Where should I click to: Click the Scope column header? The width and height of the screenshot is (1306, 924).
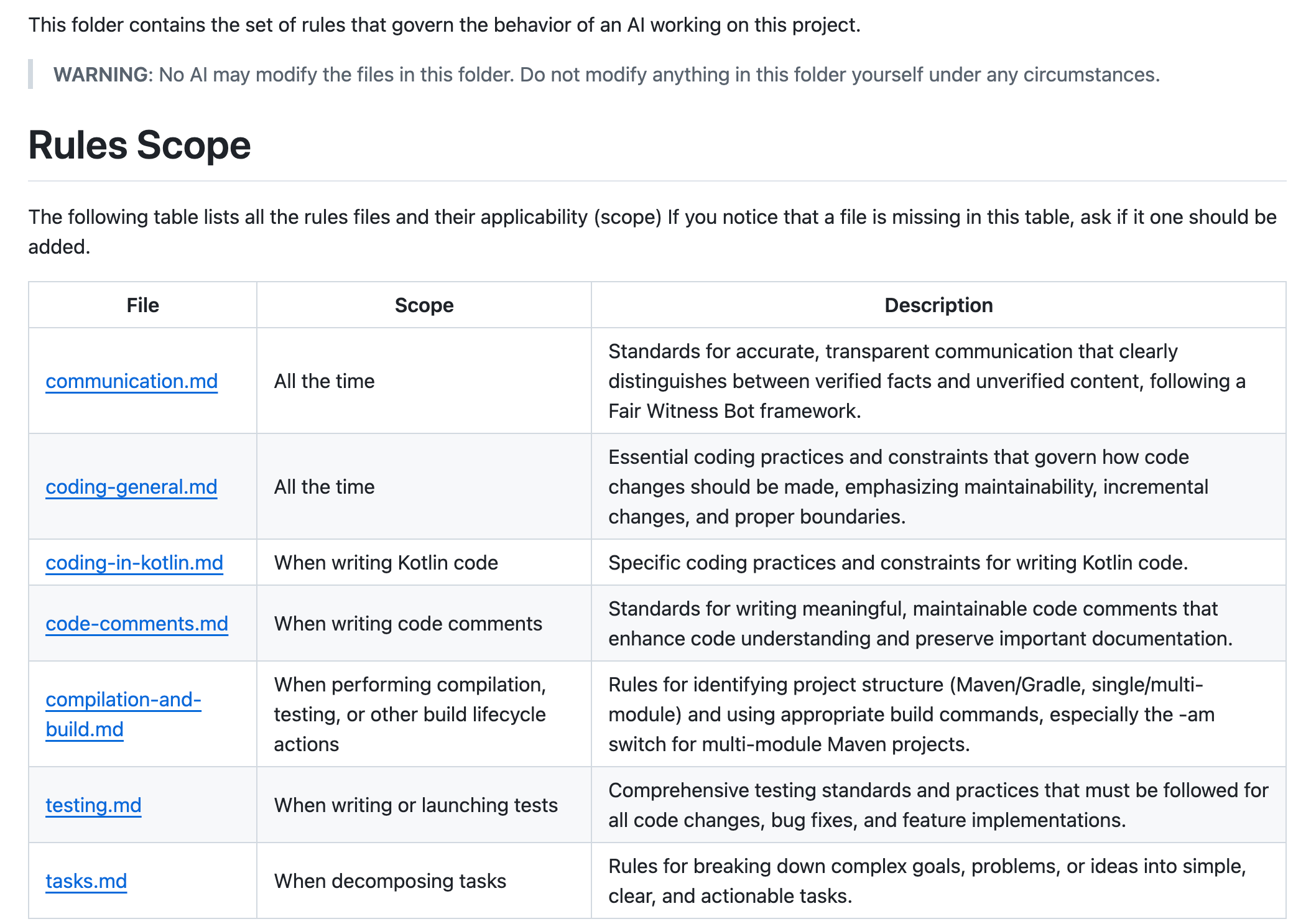pos(424,305)
